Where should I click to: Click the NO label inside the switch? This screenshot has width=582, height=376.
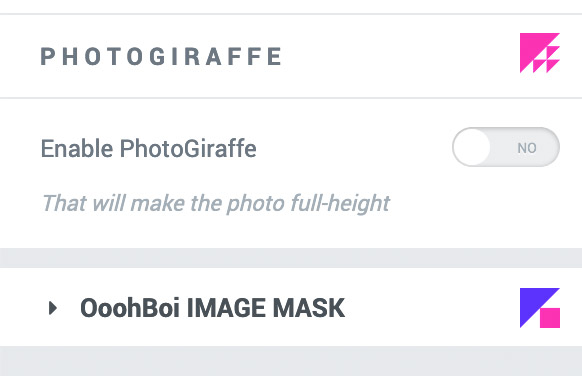tap(527, 148)
